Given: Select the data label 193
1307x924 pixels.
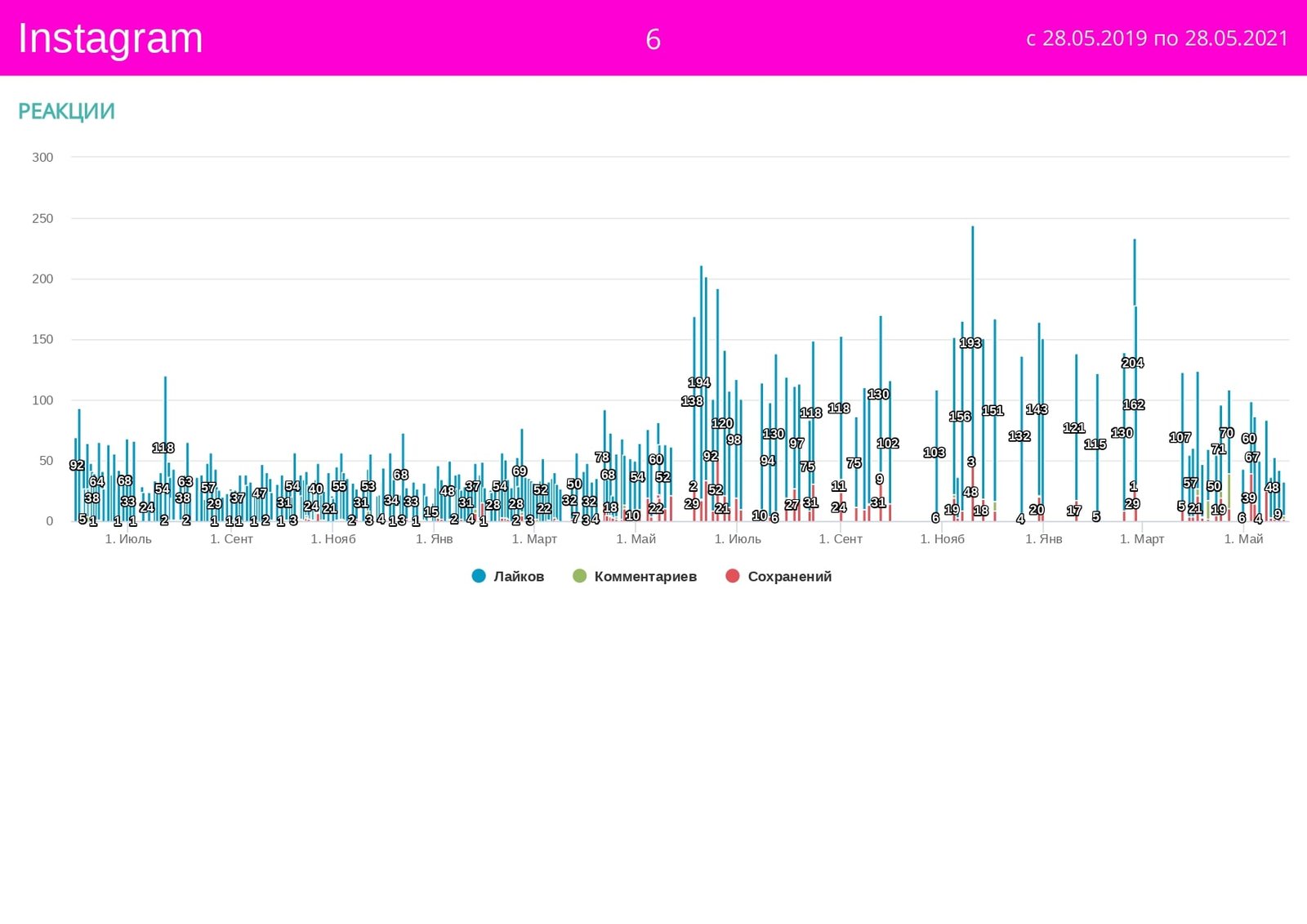Looking at the screenshot, I should tap(970, 343).
